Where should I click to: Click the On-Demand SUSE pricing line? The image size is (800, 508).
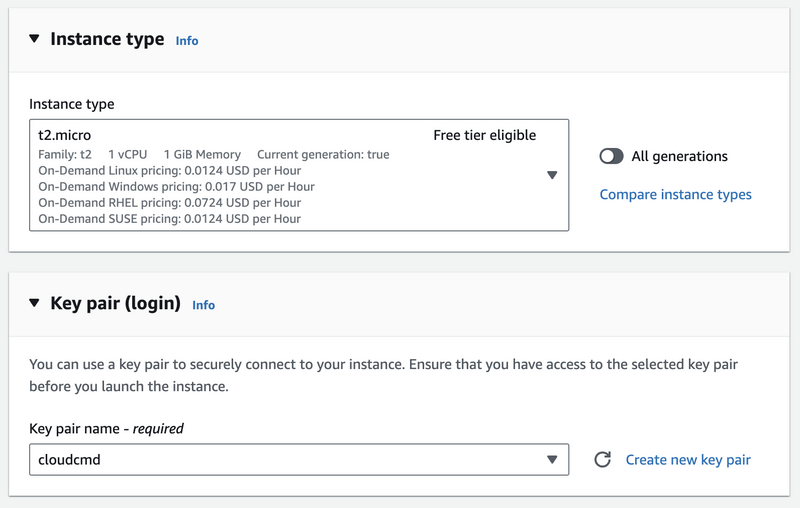coord(169,219)
